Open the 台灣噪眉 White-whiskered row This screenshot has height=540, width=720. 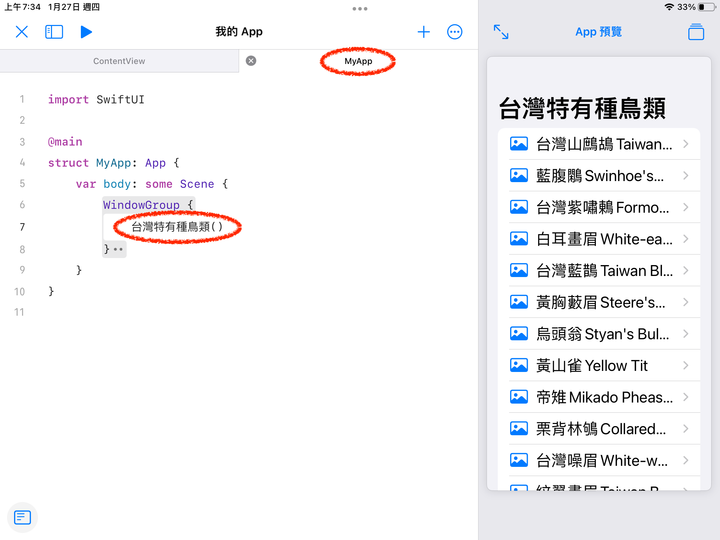click(599, 461)
